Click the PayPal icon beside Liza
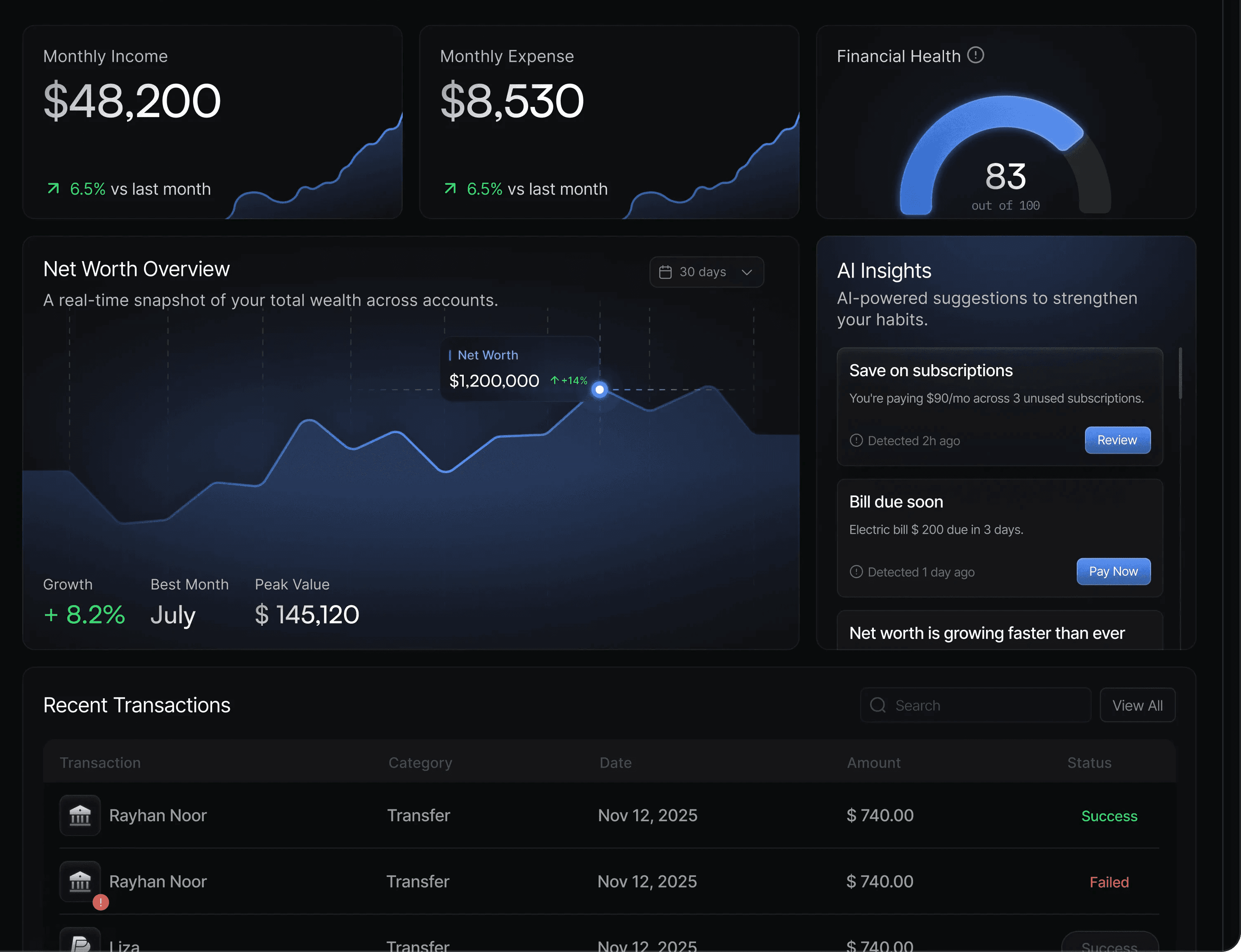This screenshot has width=1241, height=952. coord(80,941)
